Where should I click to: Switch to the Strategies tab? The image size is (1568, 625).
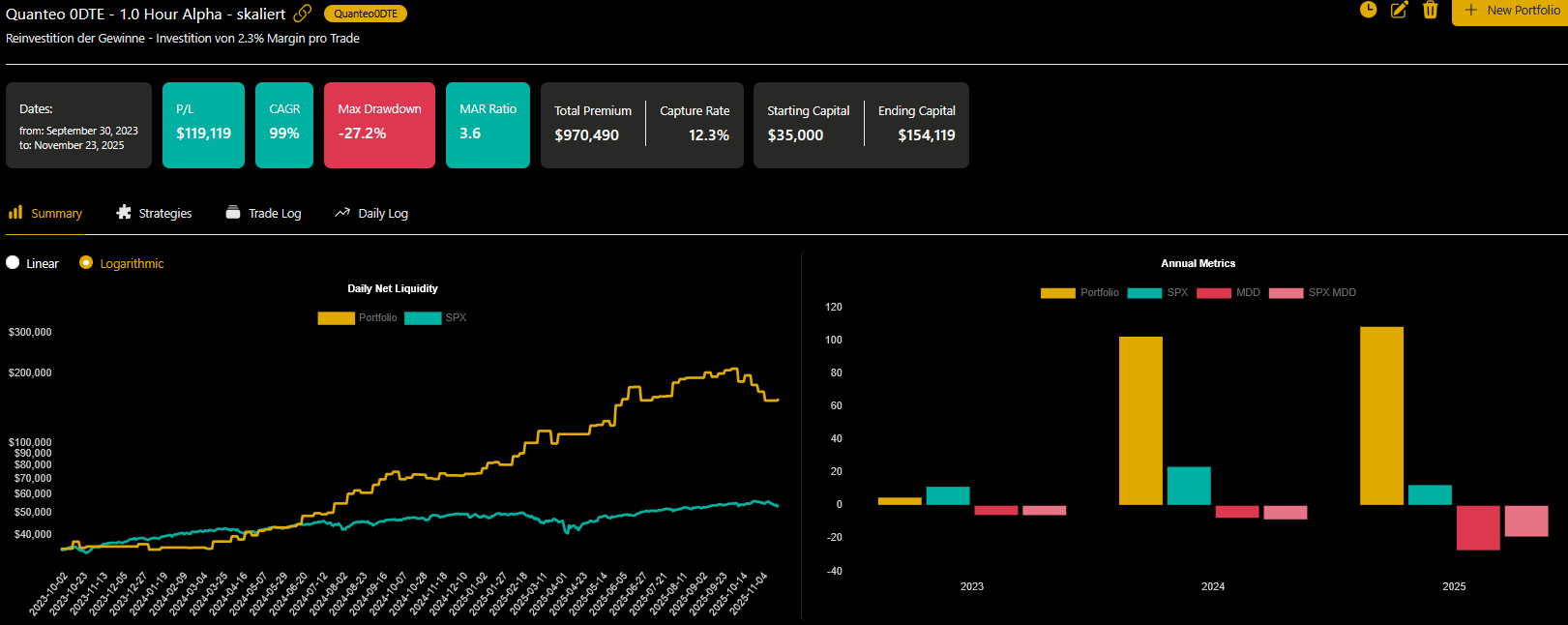[x=164, y=214]
